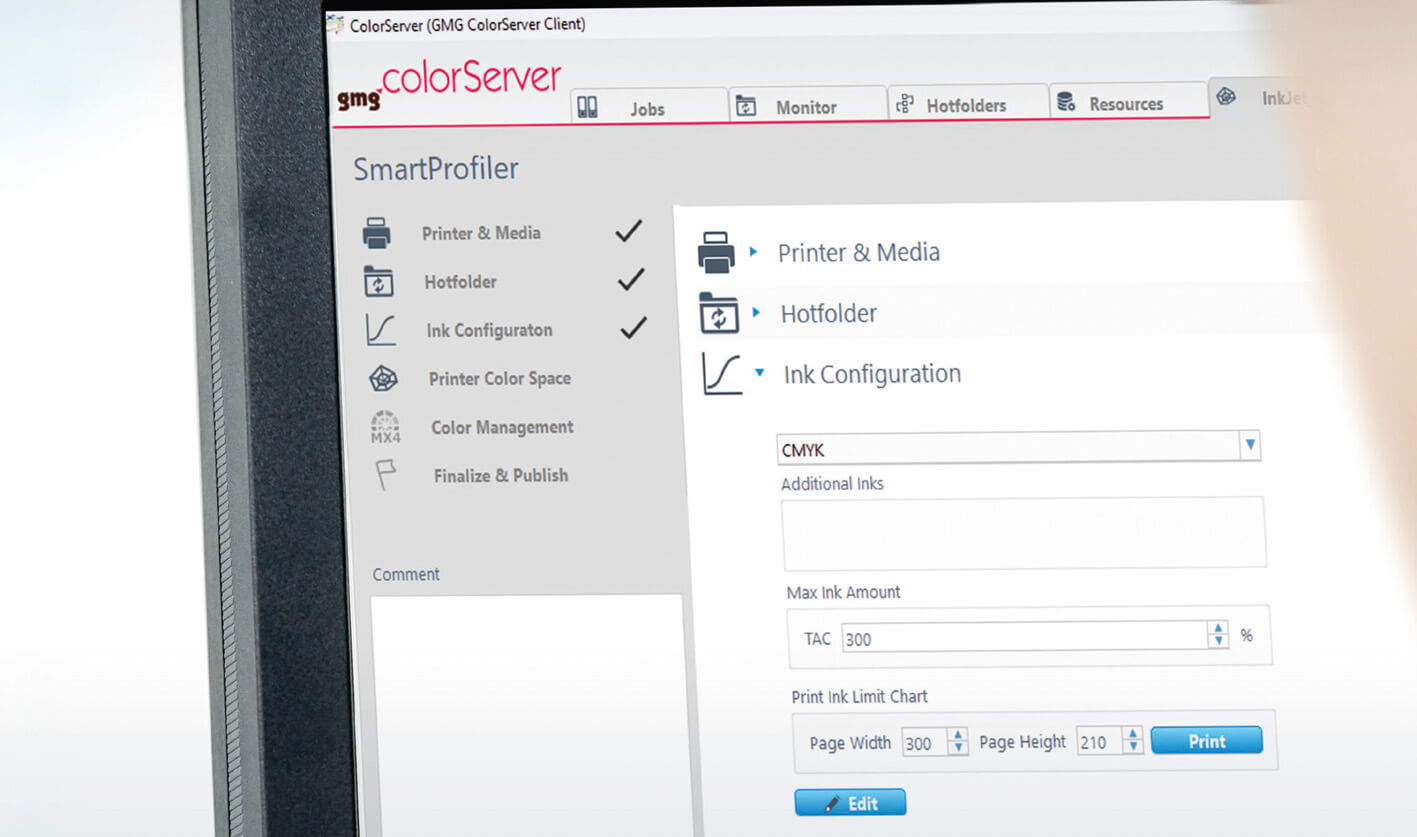Open the Color Management step
1417x837 pixels.
pos(502,427)
